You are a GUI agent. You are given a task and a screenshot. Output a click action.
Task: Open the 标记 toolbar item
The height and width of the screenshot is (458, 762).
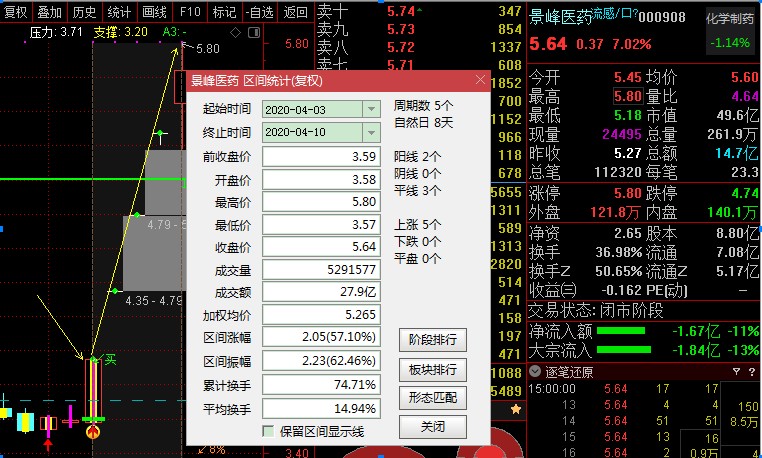coord(225,12)
